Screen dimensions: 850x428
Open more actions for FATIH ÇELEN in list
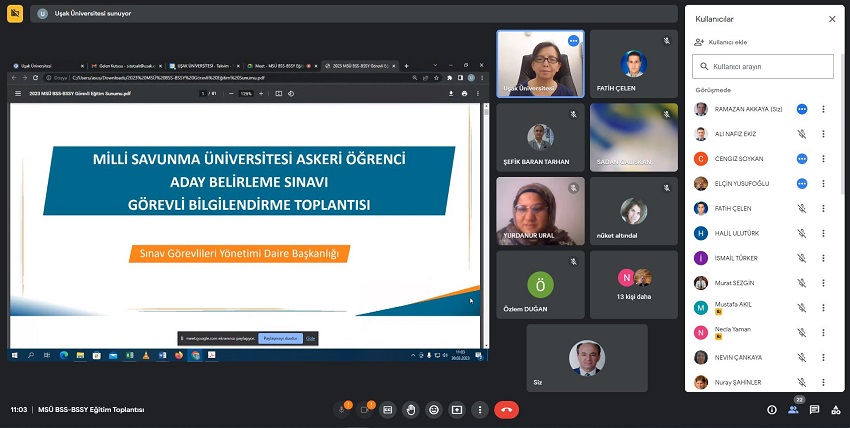[x=823, y=208]
